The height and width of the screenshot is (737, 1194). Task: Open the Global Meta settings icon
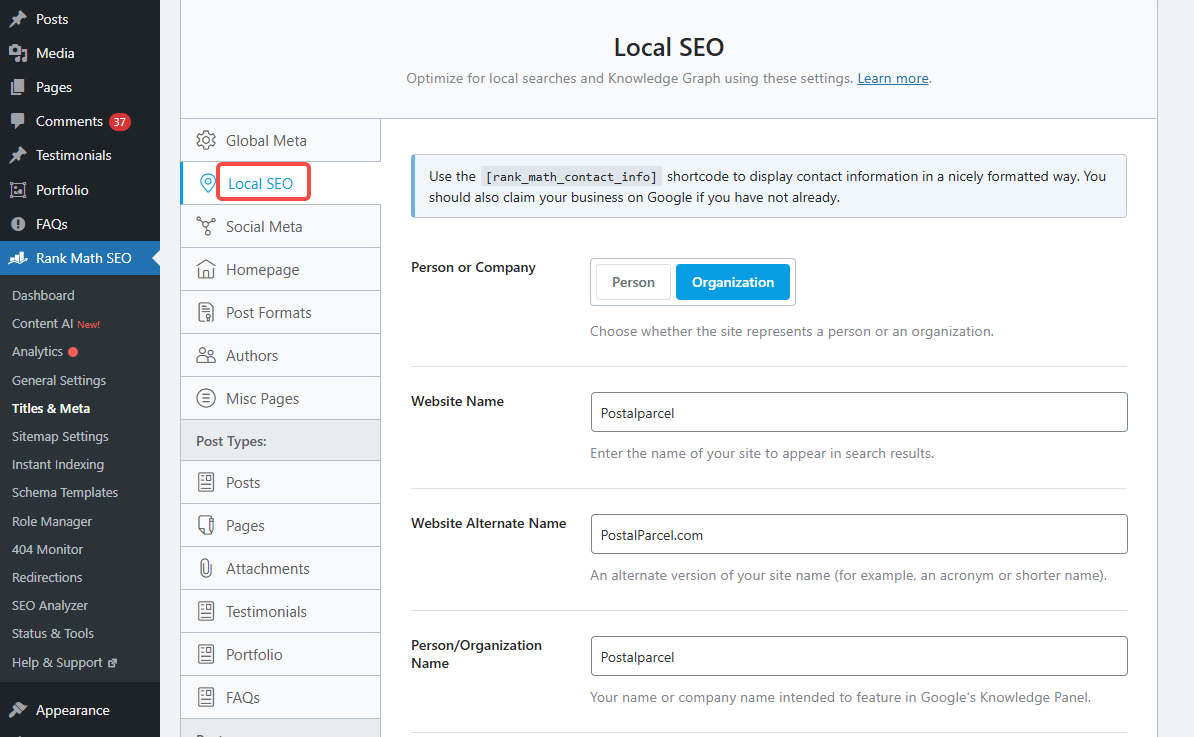click(x=206, y=140)
